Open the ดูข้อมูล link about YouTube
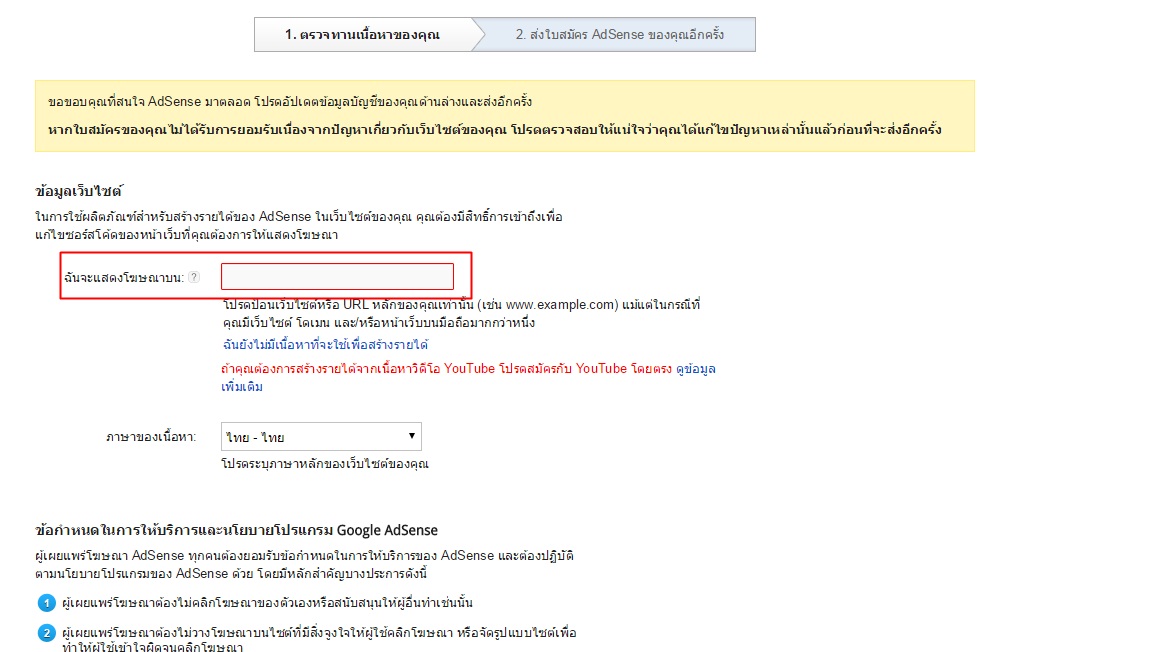 pos(695,369)
